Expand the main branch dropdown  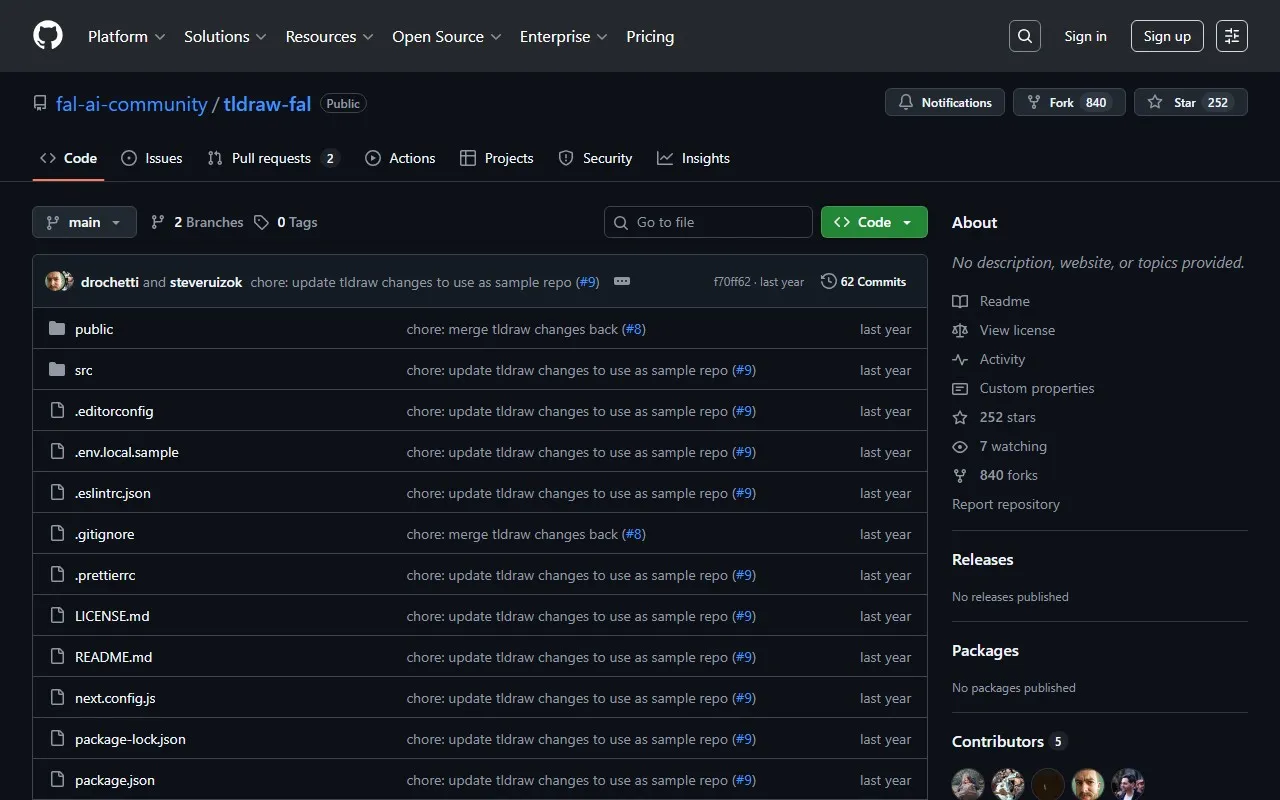[84, 222]
